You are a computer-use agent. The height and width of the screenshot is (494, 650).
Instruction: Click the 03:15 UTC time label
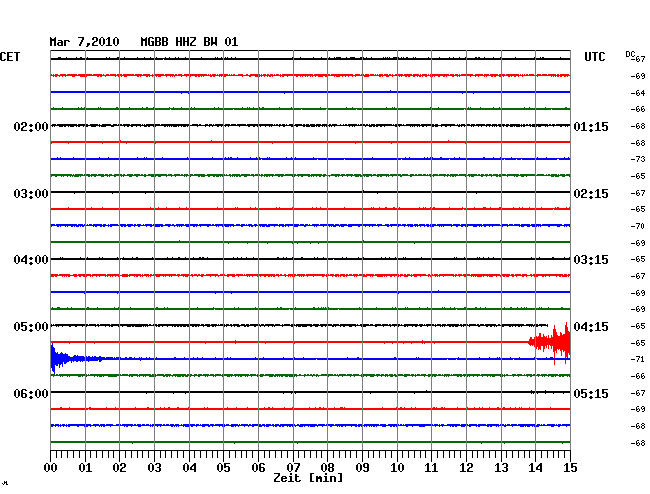pyautogui.click(x=591, y=260)
